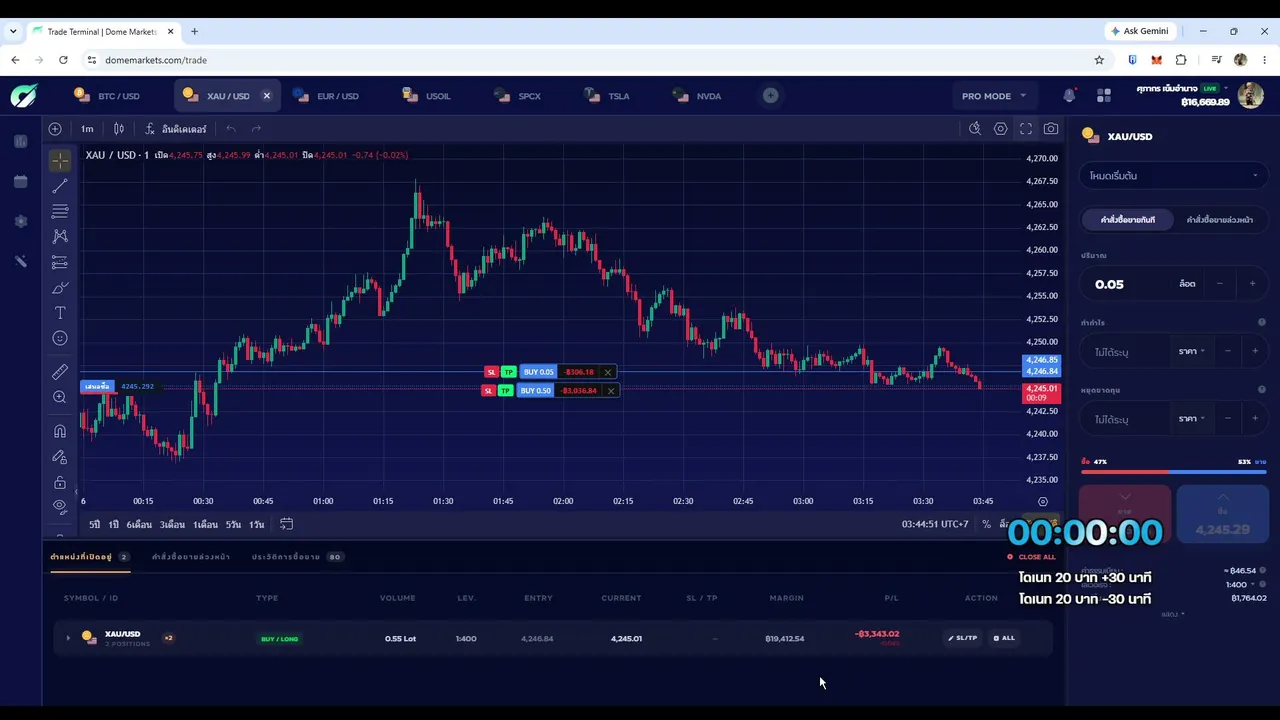Open the candlestick chart style menu
This screenshot has height=720, width=1280.
[x=119, y=129]
